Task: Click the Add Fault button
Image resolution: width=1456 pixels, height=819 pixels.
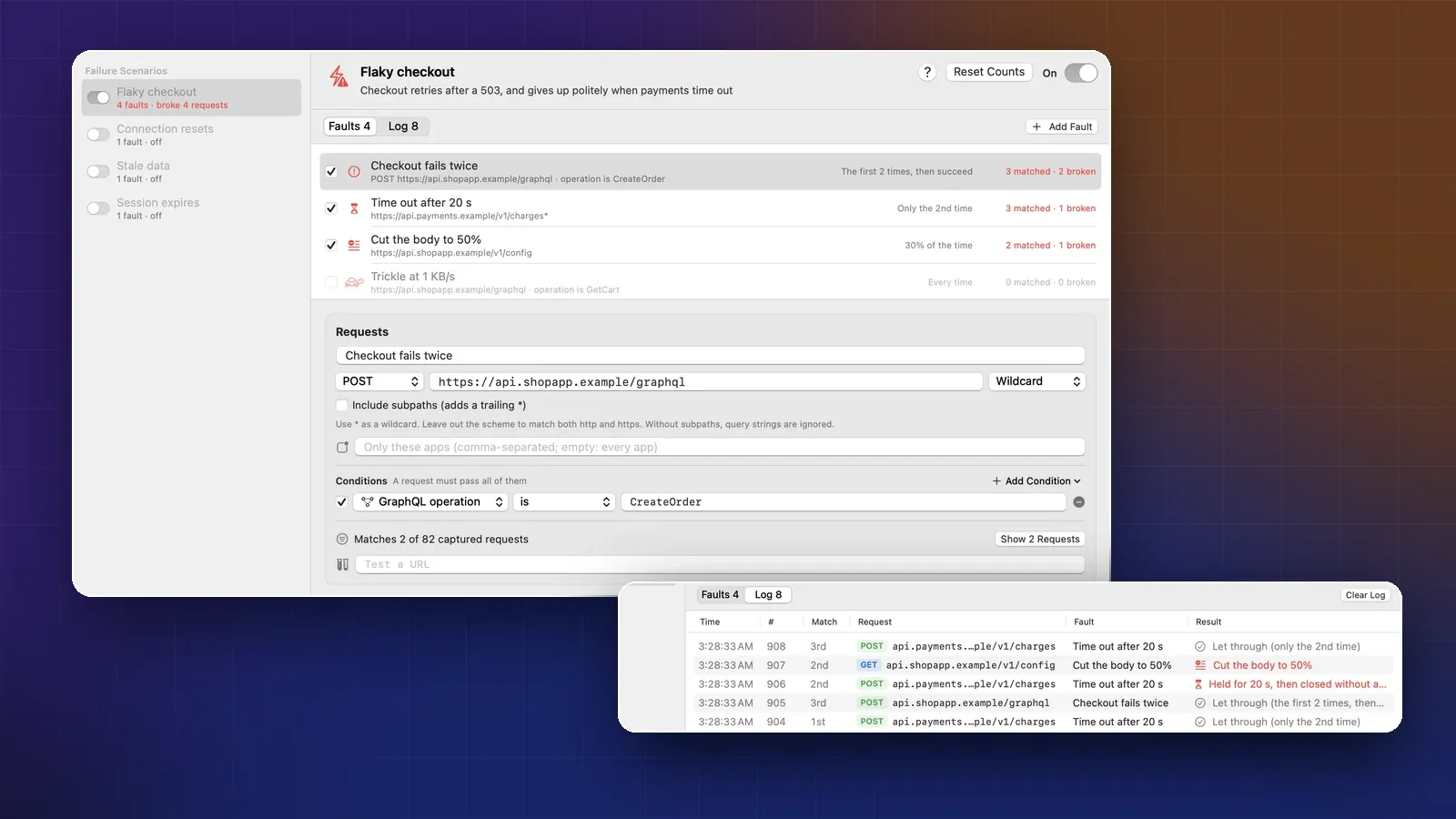Action: pyautogui.click(x=1062, y=126)
